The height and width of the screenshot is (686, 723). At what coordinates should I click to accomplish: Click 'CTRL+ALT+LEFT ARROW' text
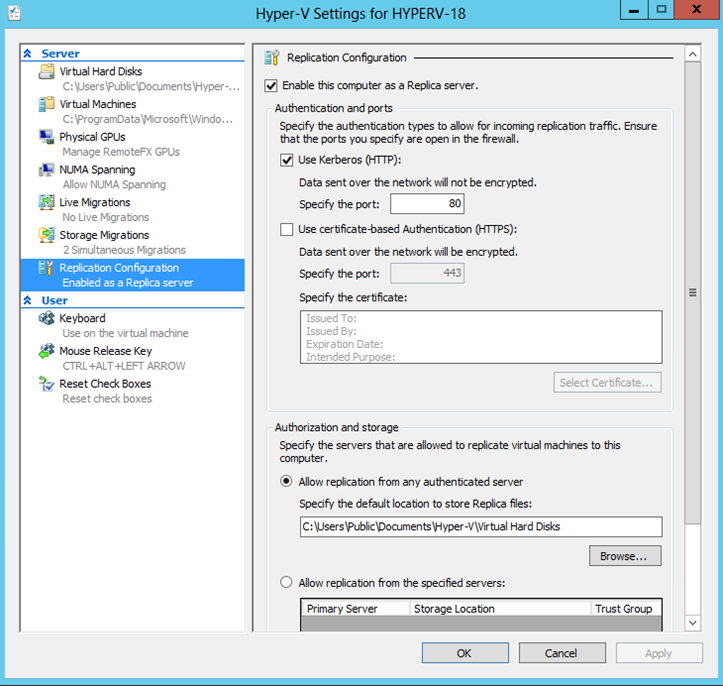point(124,366)
